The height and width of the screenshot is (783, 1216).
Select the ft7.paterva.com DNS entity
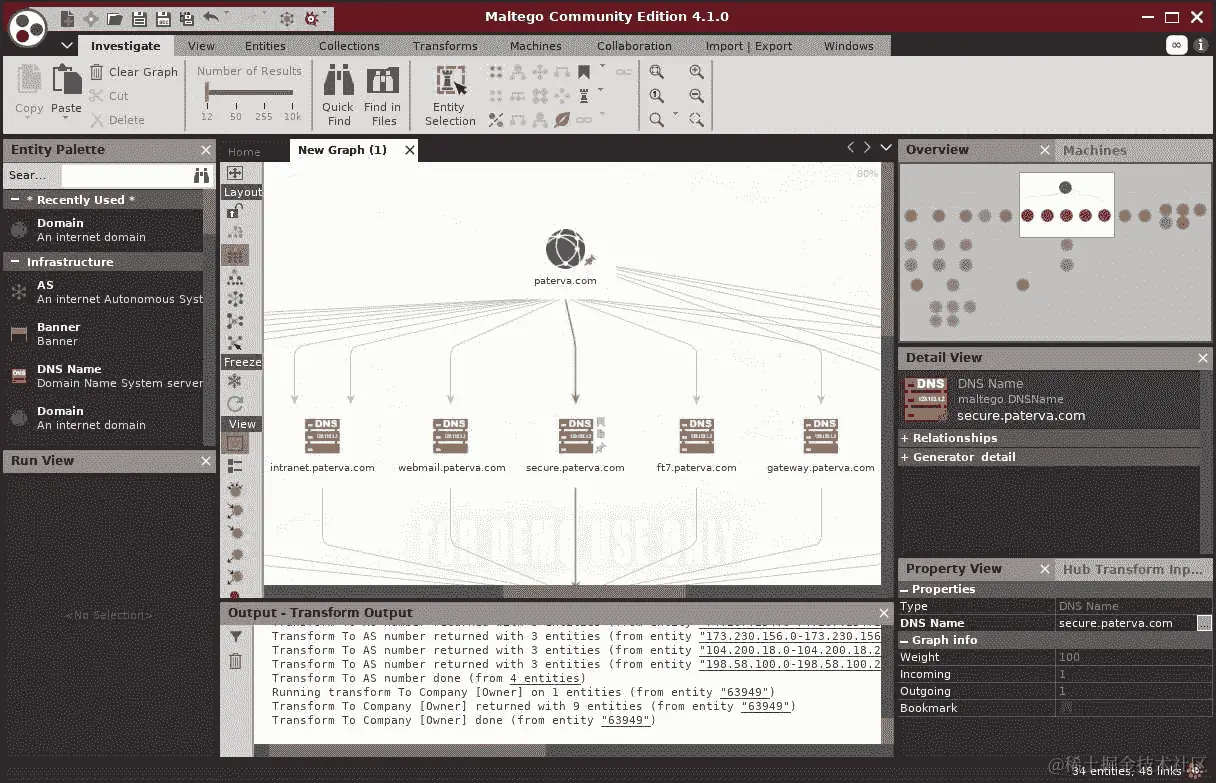pyautogui.click(x=696, y=436)
